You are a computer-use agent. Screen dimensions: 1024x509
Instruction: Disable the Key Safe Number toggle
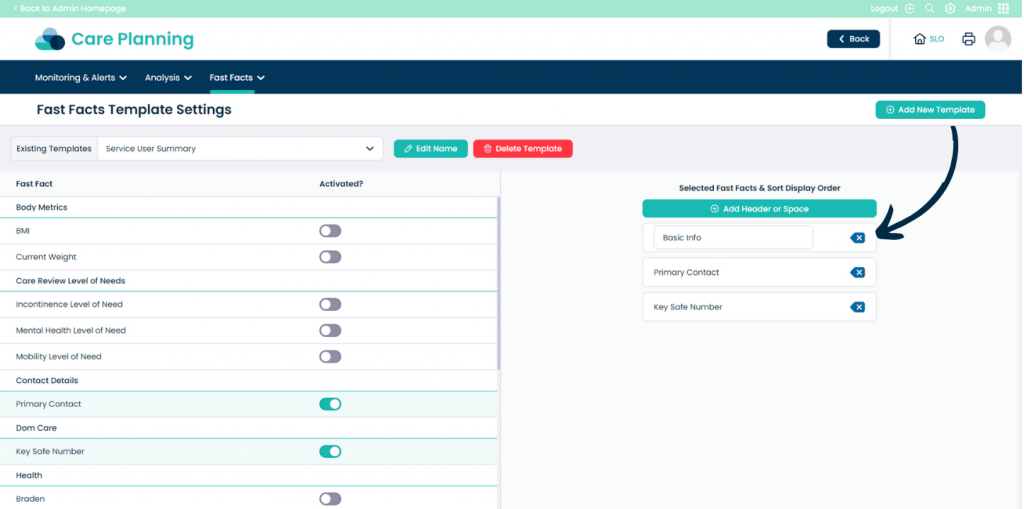330,452
